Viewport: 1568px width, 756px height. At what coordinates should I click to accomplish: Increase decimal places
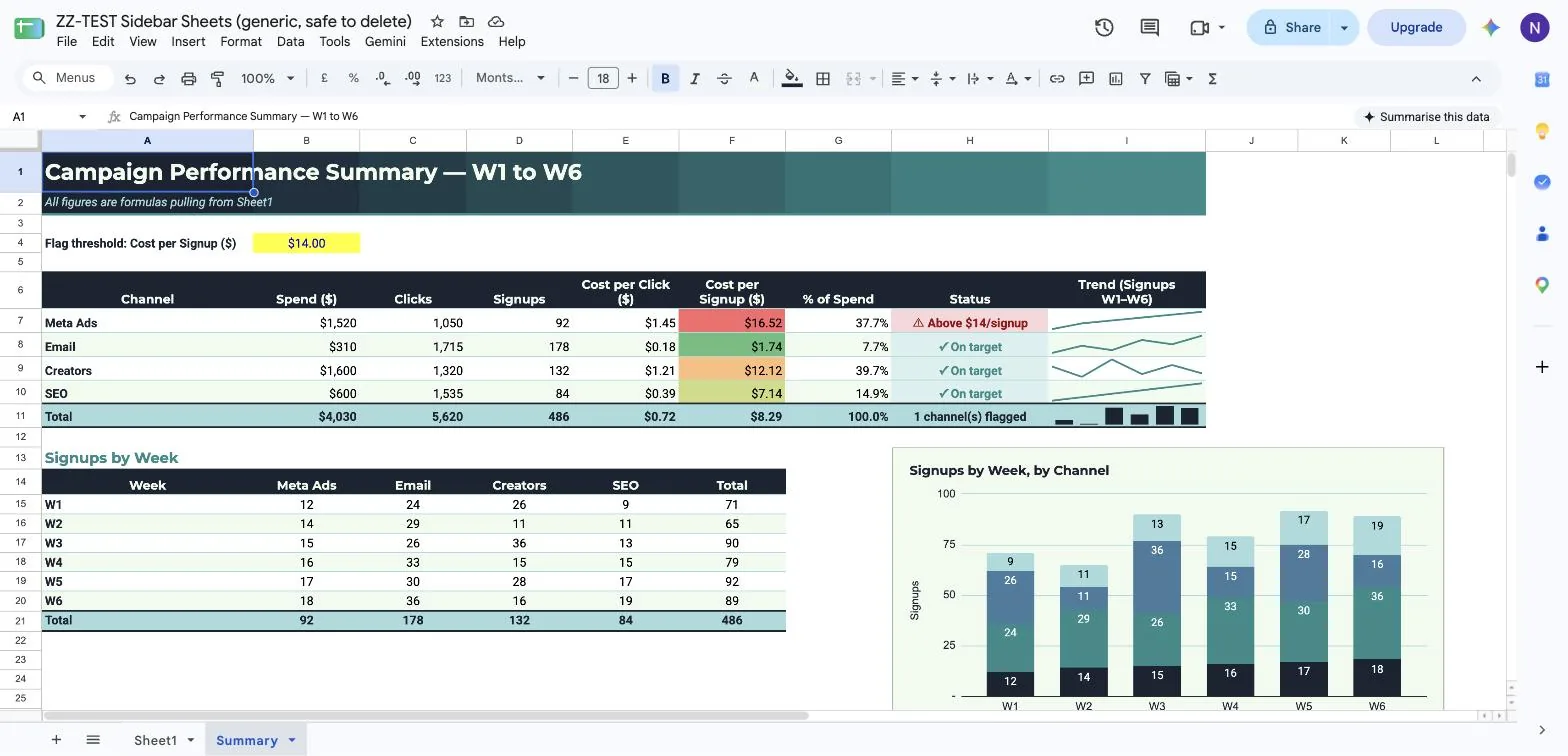[x=413, y=78]
